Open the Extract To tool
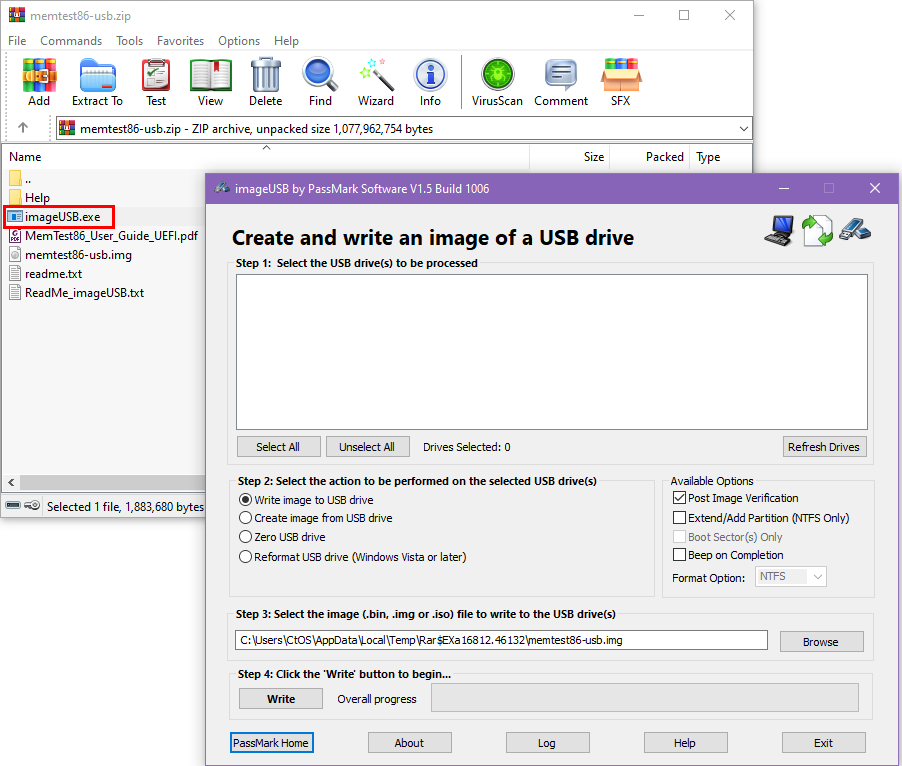902x766 pixels. click(x=97, y=82)
